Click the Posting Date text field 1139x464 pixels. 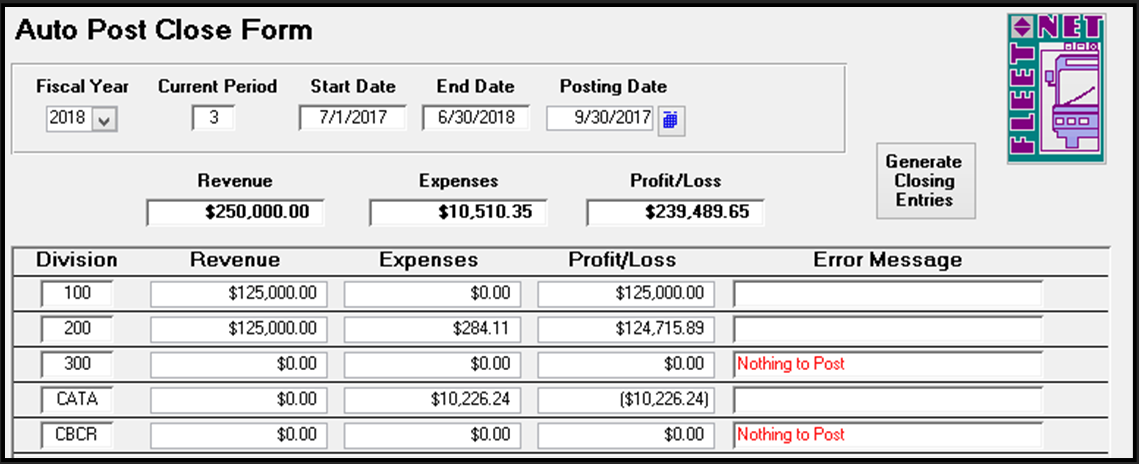[600, 118]
